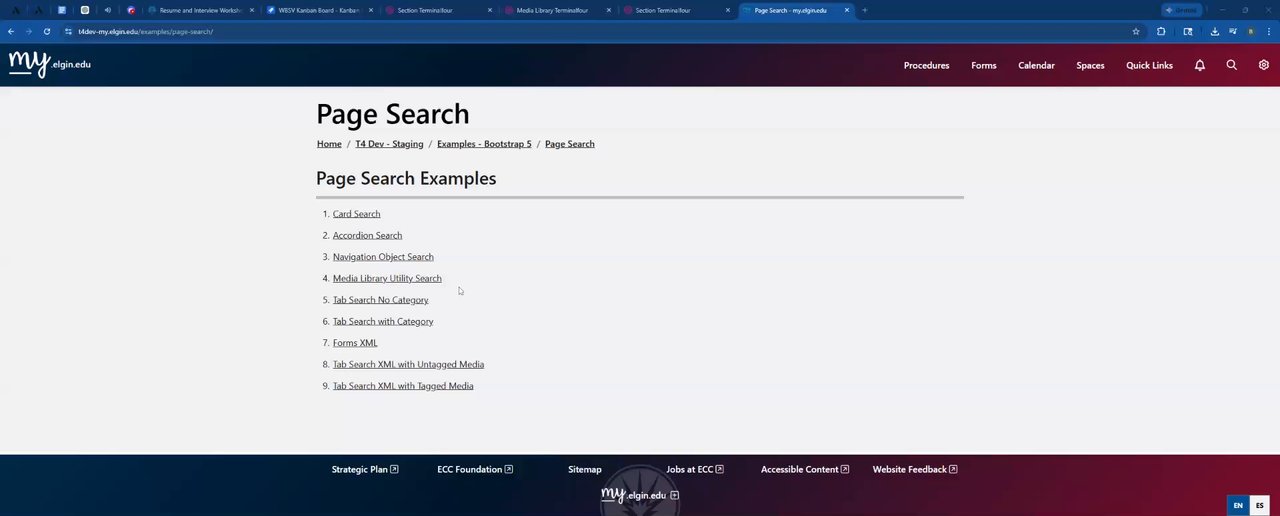Switch language to ES

(x=1260, y=506)
